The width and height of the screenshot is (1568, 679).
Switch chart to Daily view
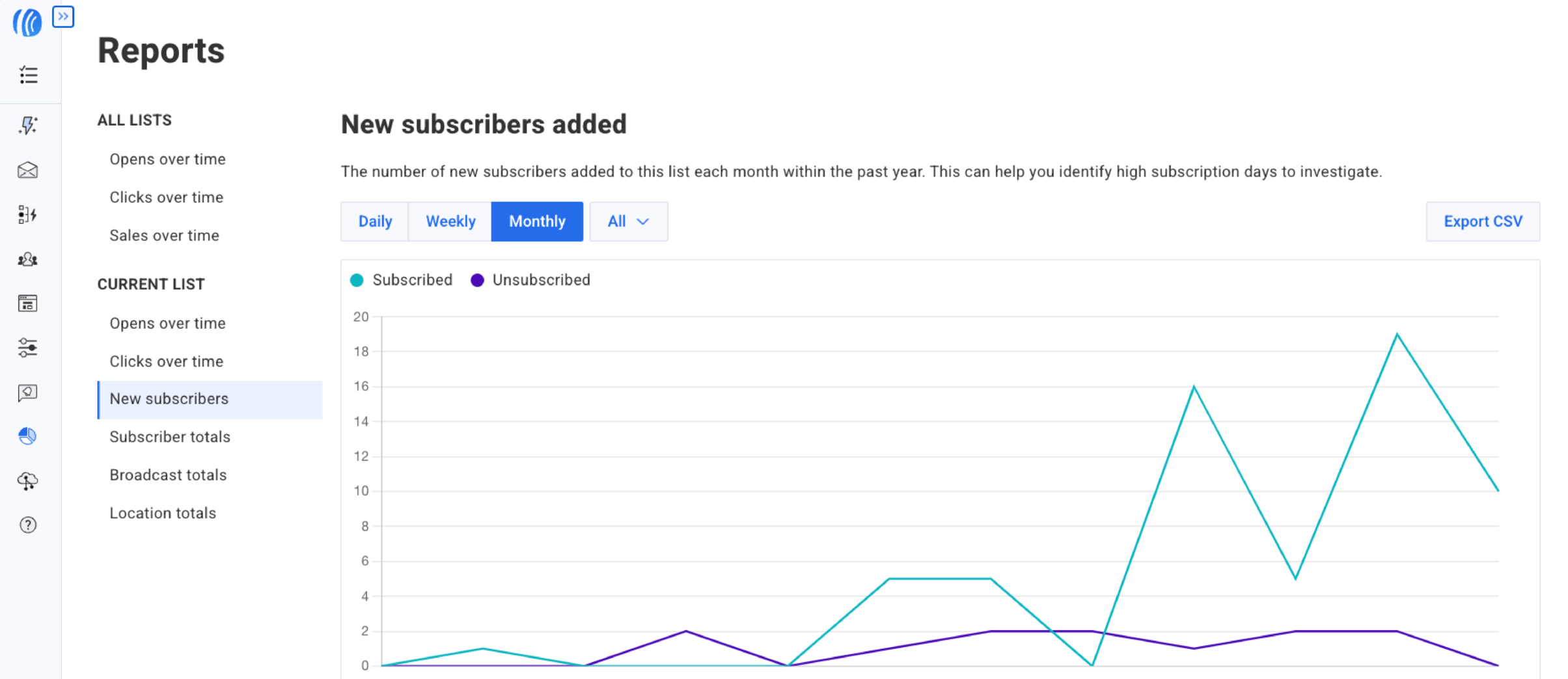pyautogui.click(x=375, y=221)
